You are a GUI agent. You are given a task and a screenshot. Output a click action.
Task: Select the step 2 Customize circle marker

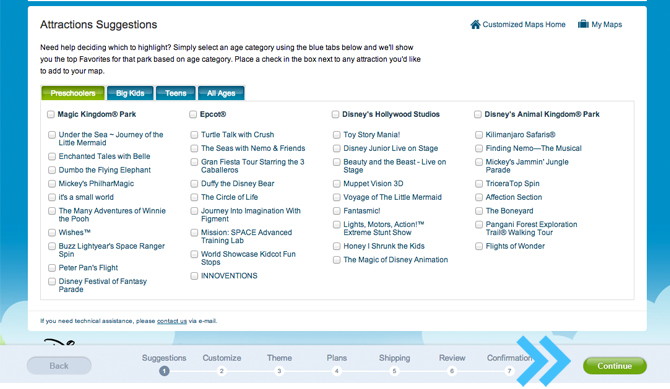coord(221,371)
